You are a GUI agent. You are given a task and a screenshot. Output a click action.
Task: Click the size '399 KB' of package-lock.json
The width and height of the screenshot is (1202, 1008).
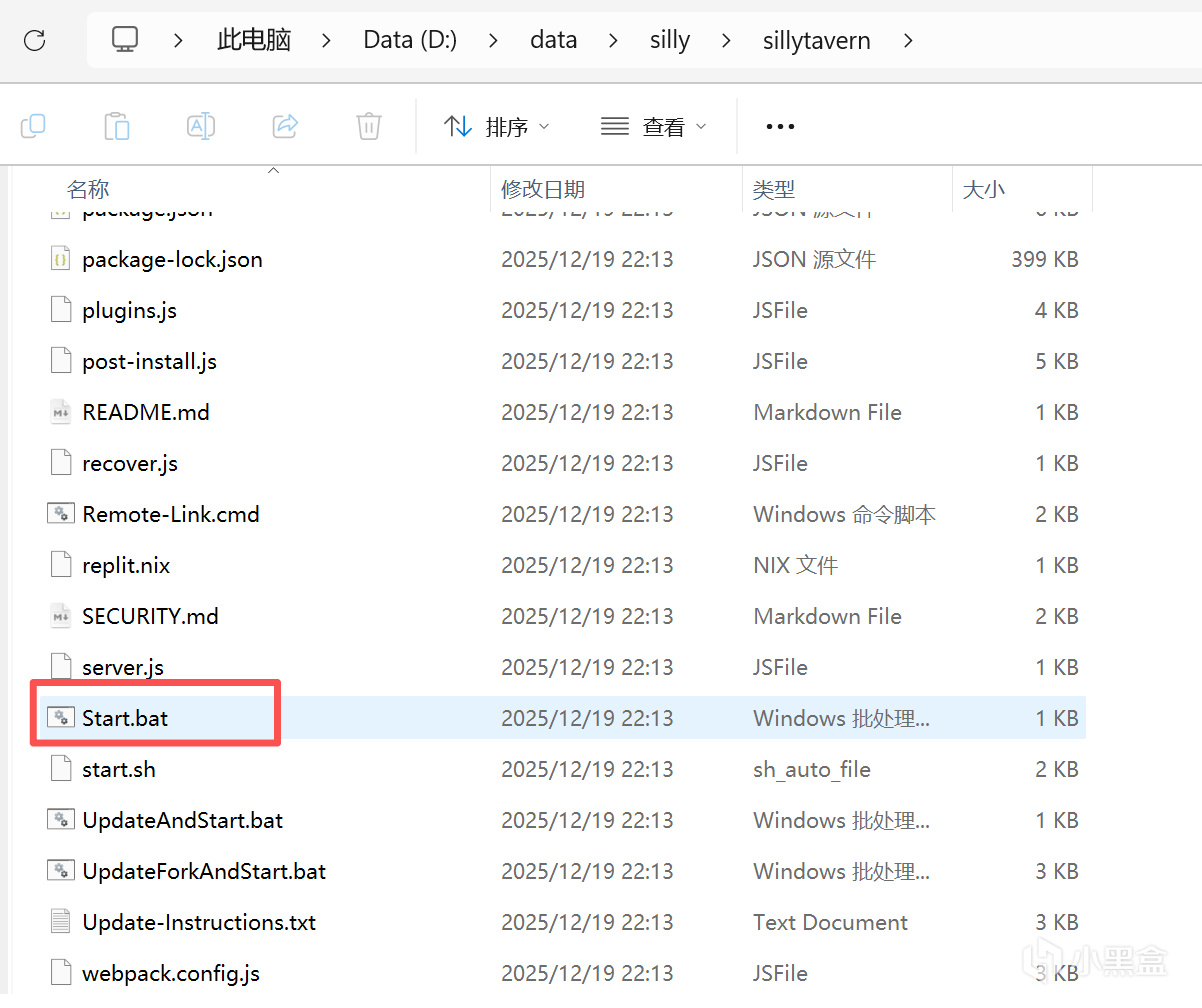click(1044, 259)
